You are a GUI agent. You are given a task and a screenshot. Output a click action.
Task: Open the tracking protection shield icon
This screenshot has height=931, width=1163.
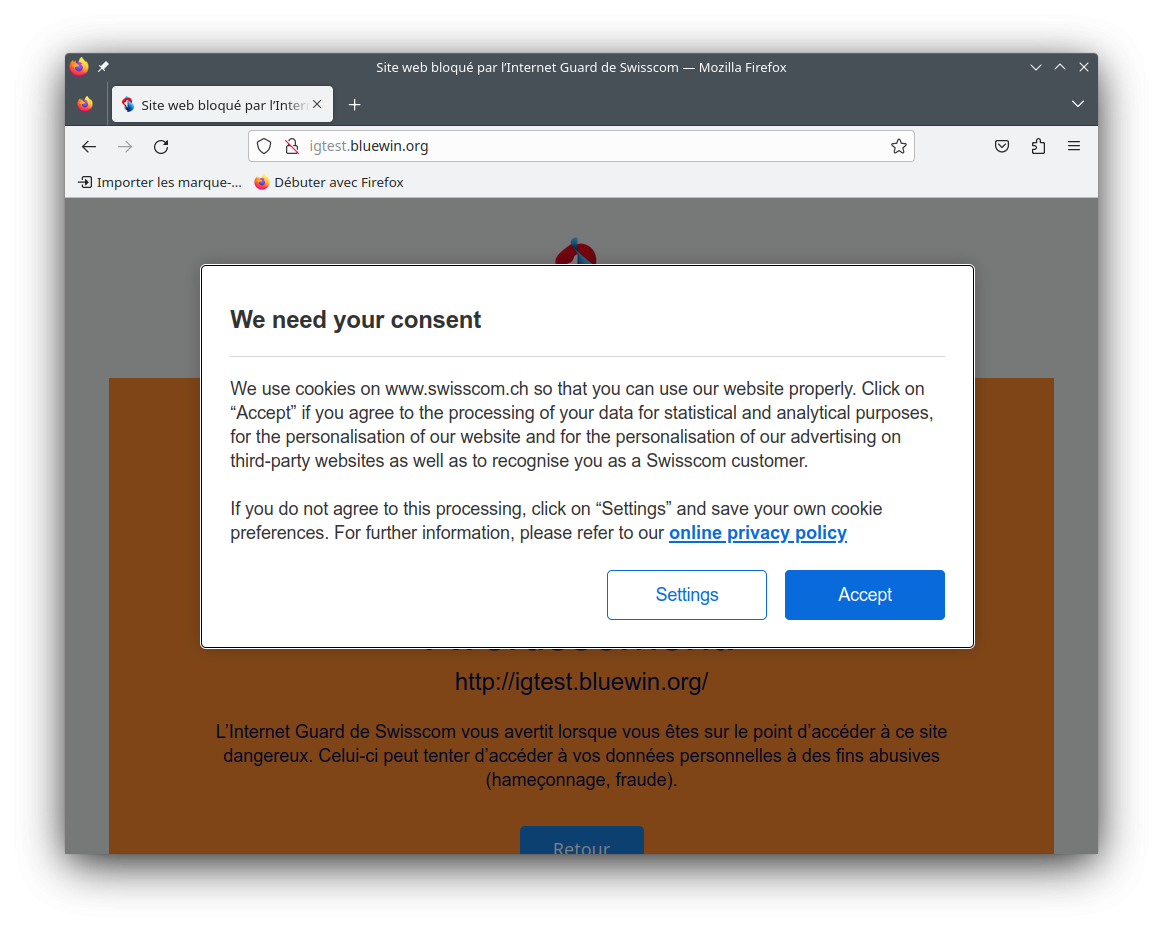[264, 146]
